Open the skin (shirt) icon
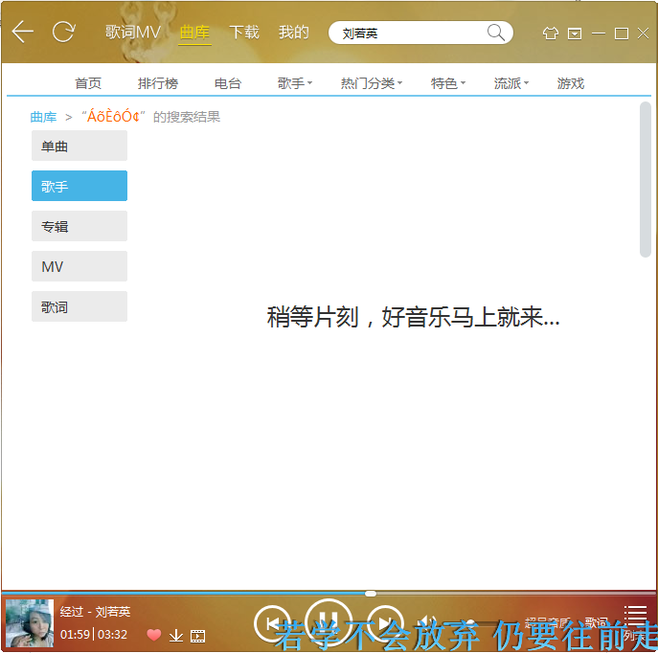The width and height of the screenshot is (658, 653). [x=551, y=33]
